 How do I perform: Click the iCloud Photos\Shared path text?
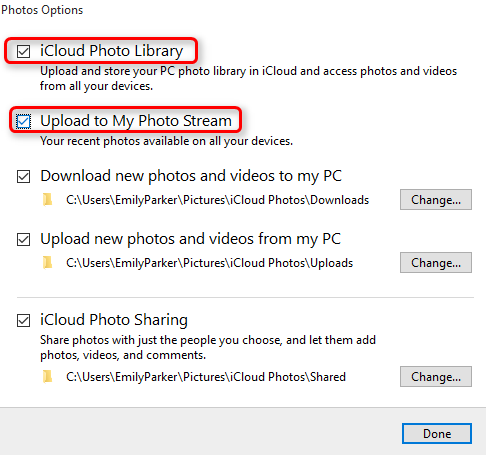206,377
